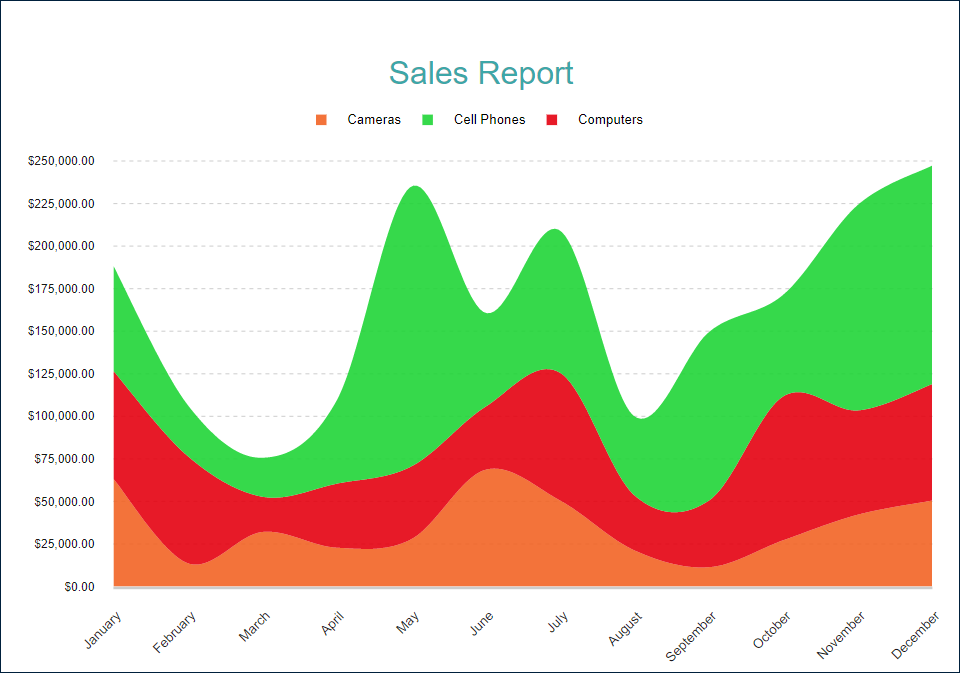
Task: Toggle the Computers legend label
Action: click(x=610, y=120)
